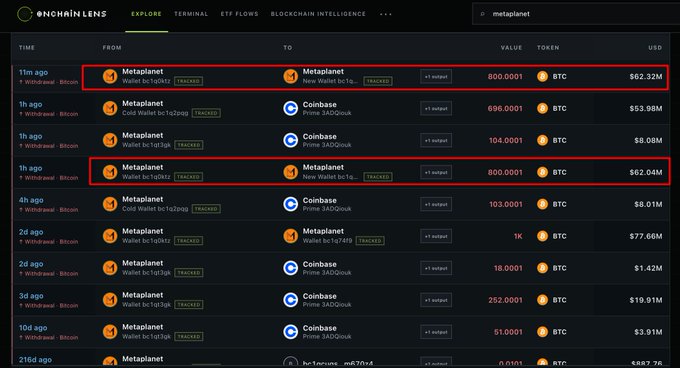This screenshot has height=368, width=680.
Task: Click the search magnifier icon
Action: [482, 14]
